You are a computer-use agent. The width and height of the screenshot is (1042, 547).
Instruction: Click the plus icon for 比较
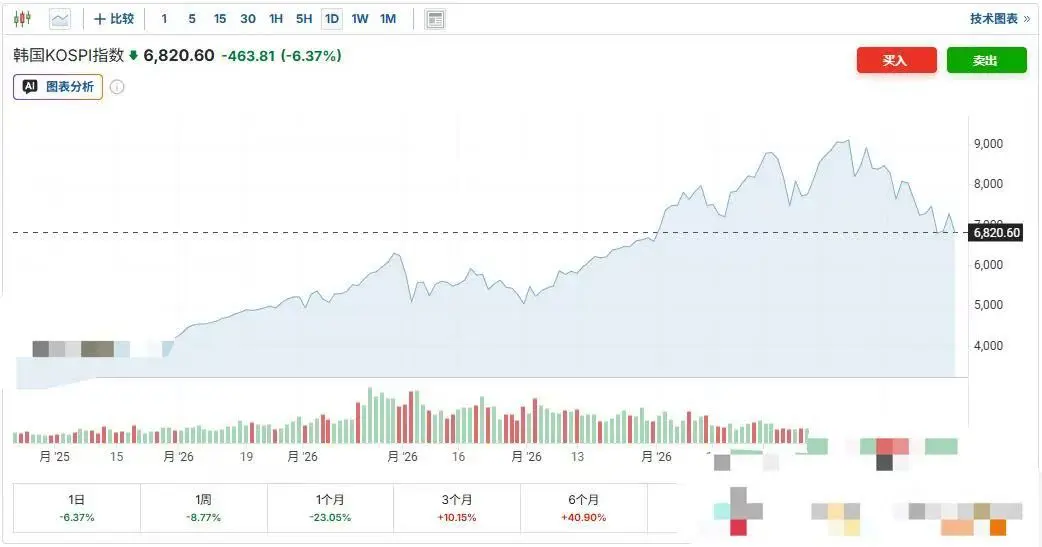[x=100, y=19]
